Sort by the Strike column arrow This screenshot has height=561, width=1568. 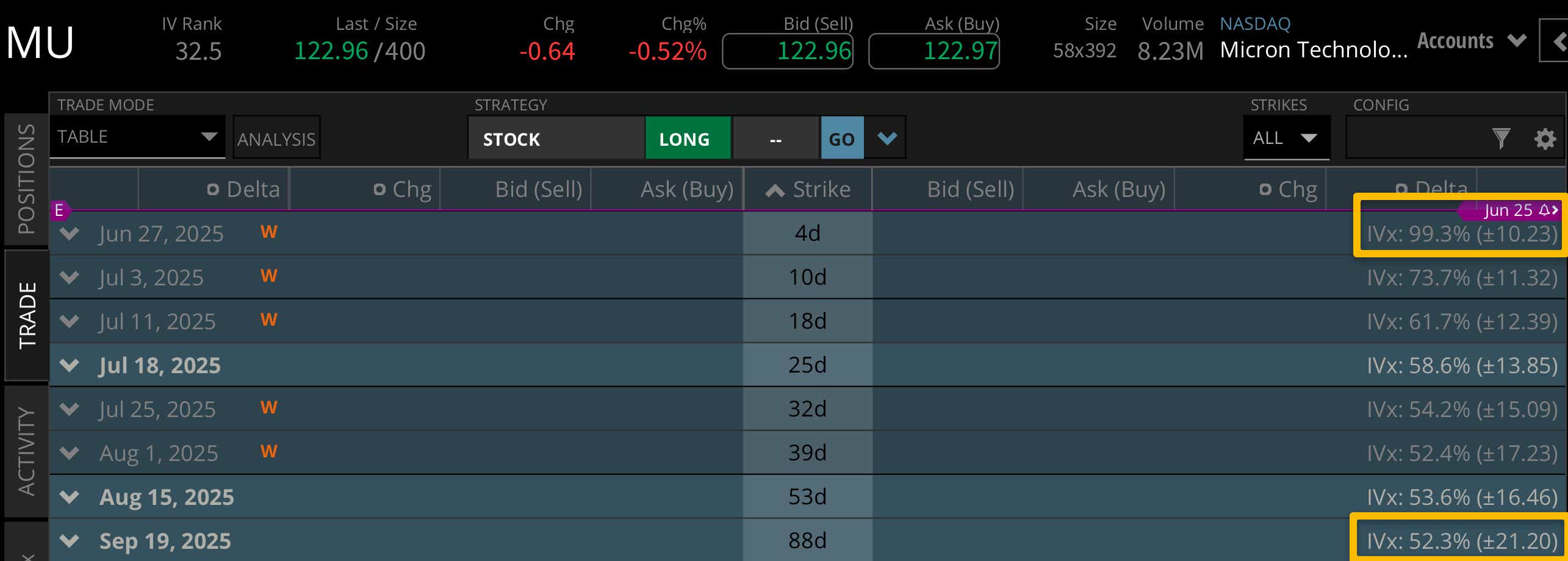coord(775,190)
